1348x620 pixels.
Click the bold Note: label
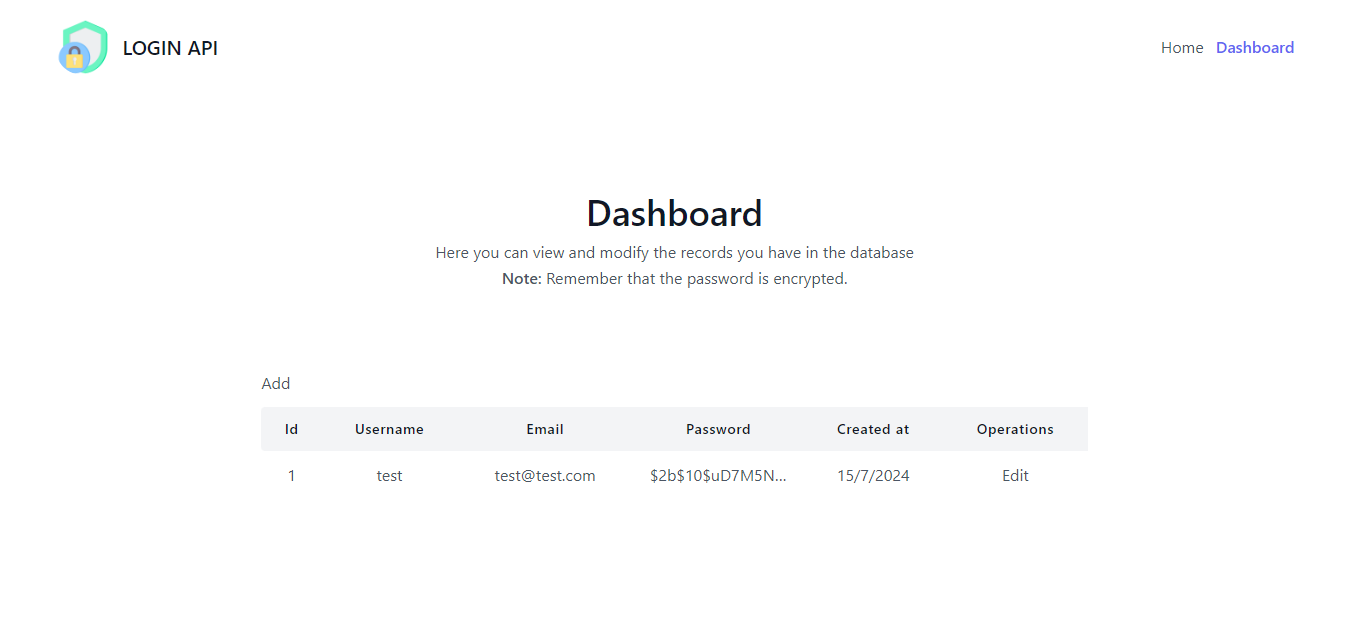click(522, 279)
